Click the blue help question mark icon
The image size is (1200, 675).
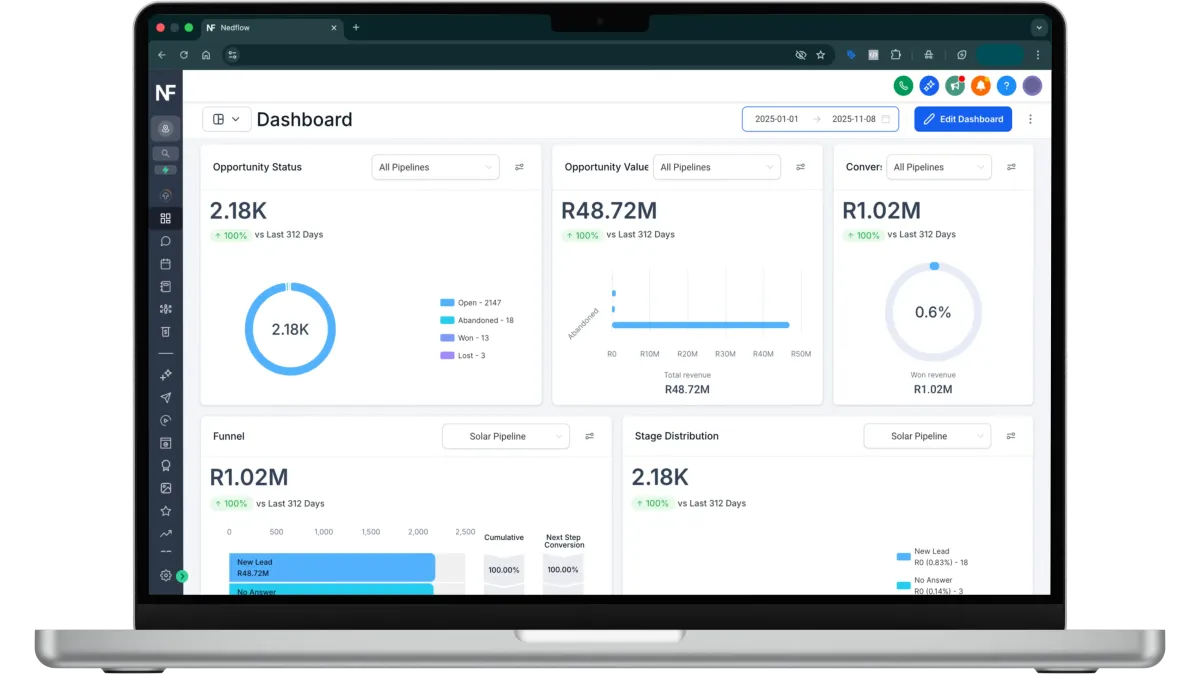pos(1007,86)
